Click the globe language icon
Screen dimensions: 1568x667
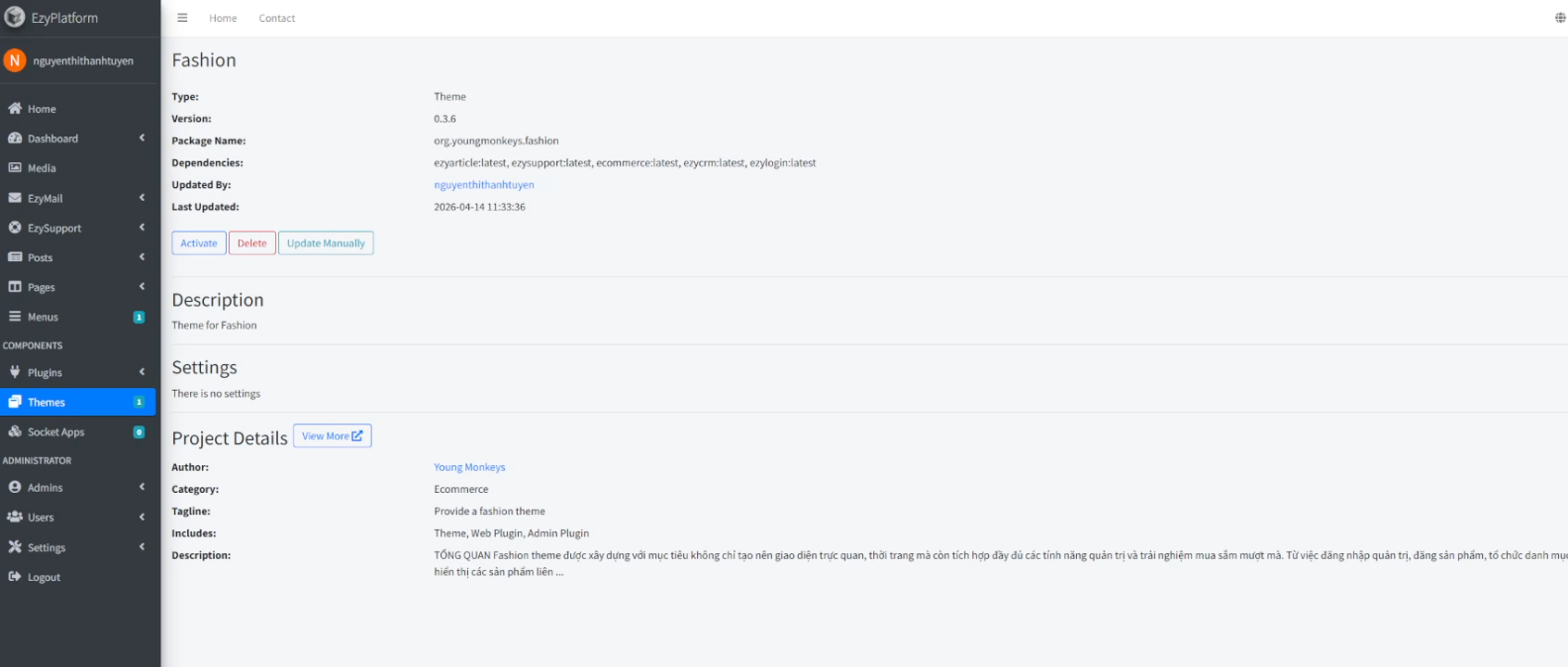click(1559, 18)
